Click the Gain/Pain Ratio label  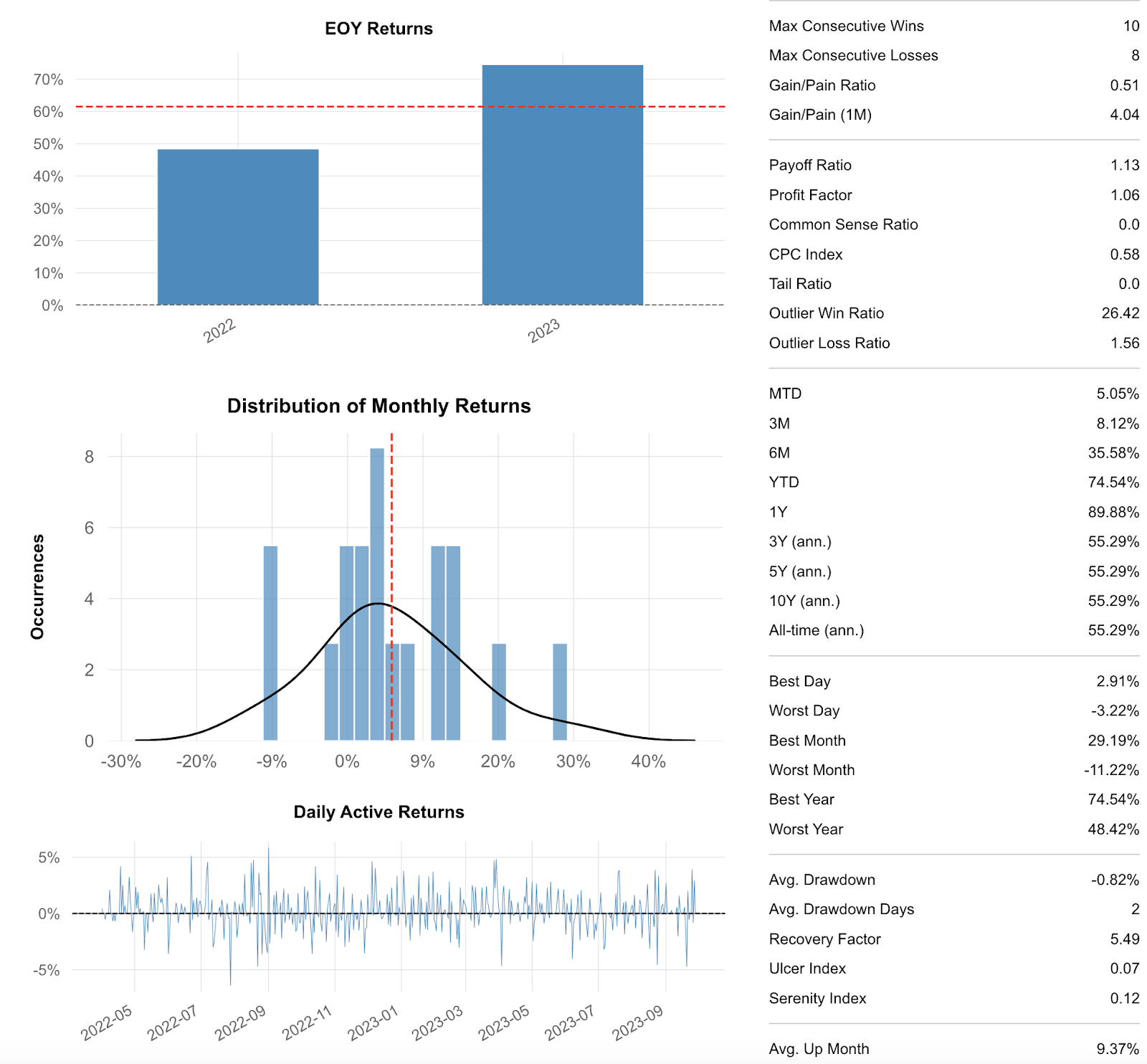822,85
